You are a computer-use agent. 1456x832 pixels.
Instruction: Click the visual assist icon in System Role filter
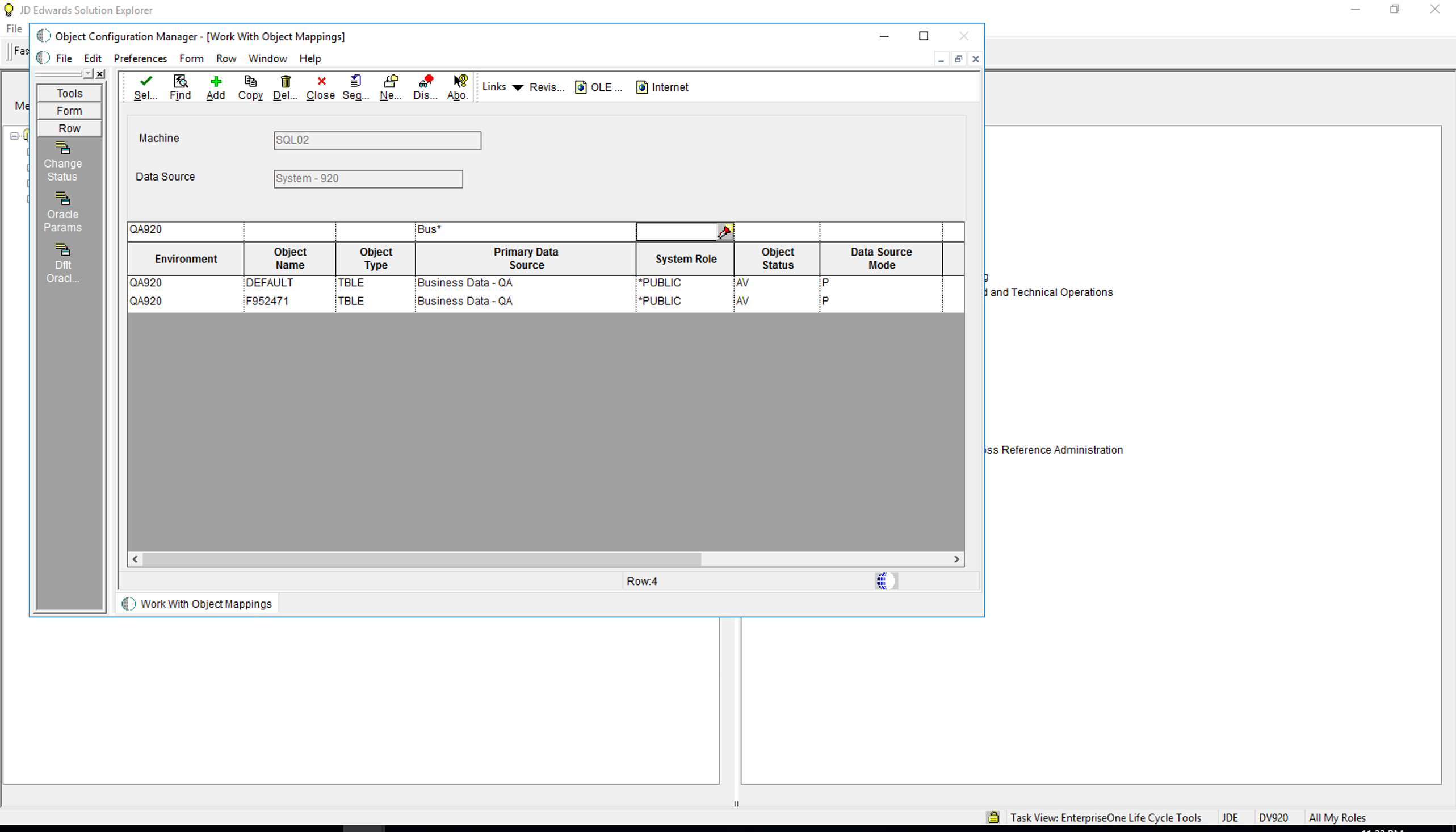click(724, 232)
